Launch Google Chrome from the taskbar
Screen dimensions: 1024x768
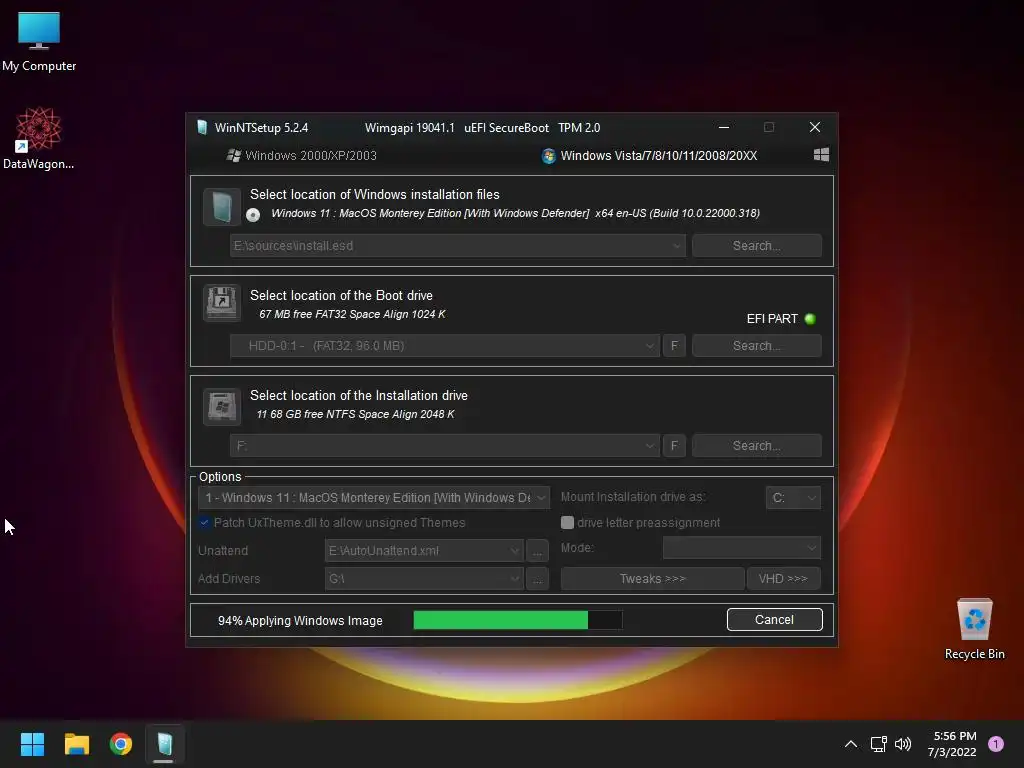pyautogui.click(x=121, y=744)
